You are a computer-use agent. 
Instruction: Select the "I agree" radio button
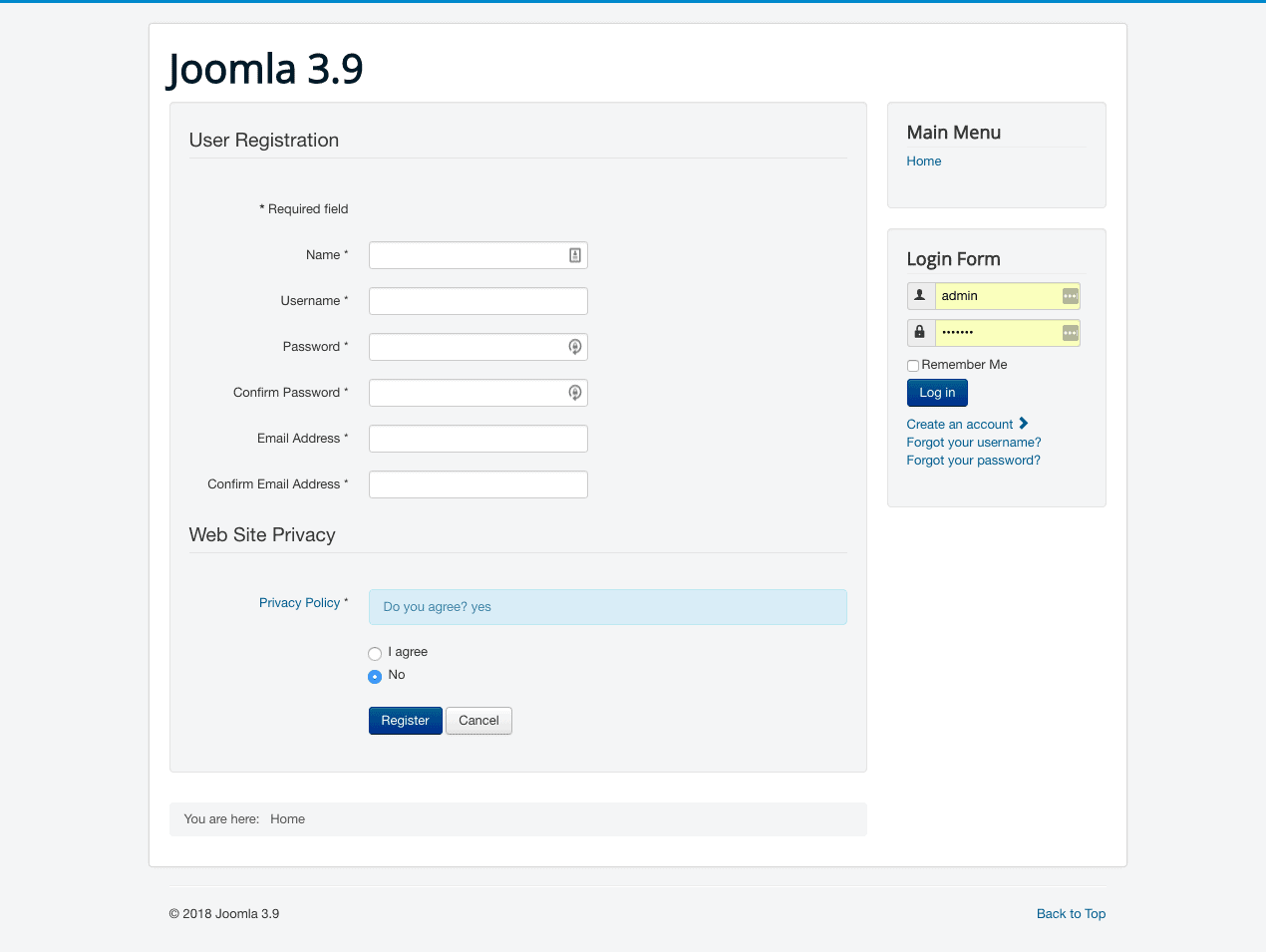375,653
